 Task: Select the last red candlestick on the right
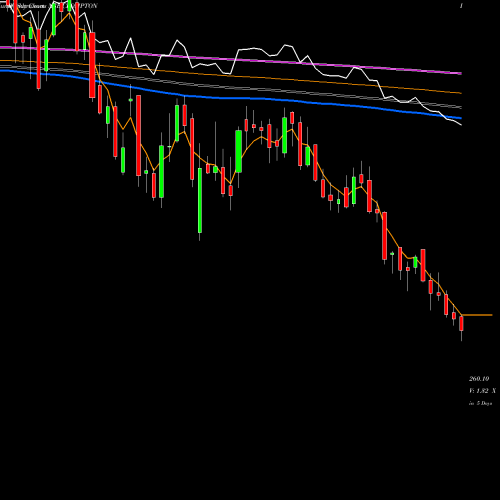pyautogui.click(x=461, y=324)
